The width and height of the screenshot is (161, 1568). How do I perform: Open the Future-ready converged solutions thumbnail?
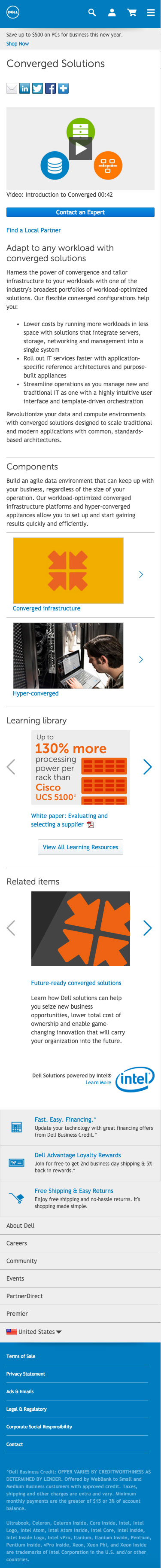80,928
